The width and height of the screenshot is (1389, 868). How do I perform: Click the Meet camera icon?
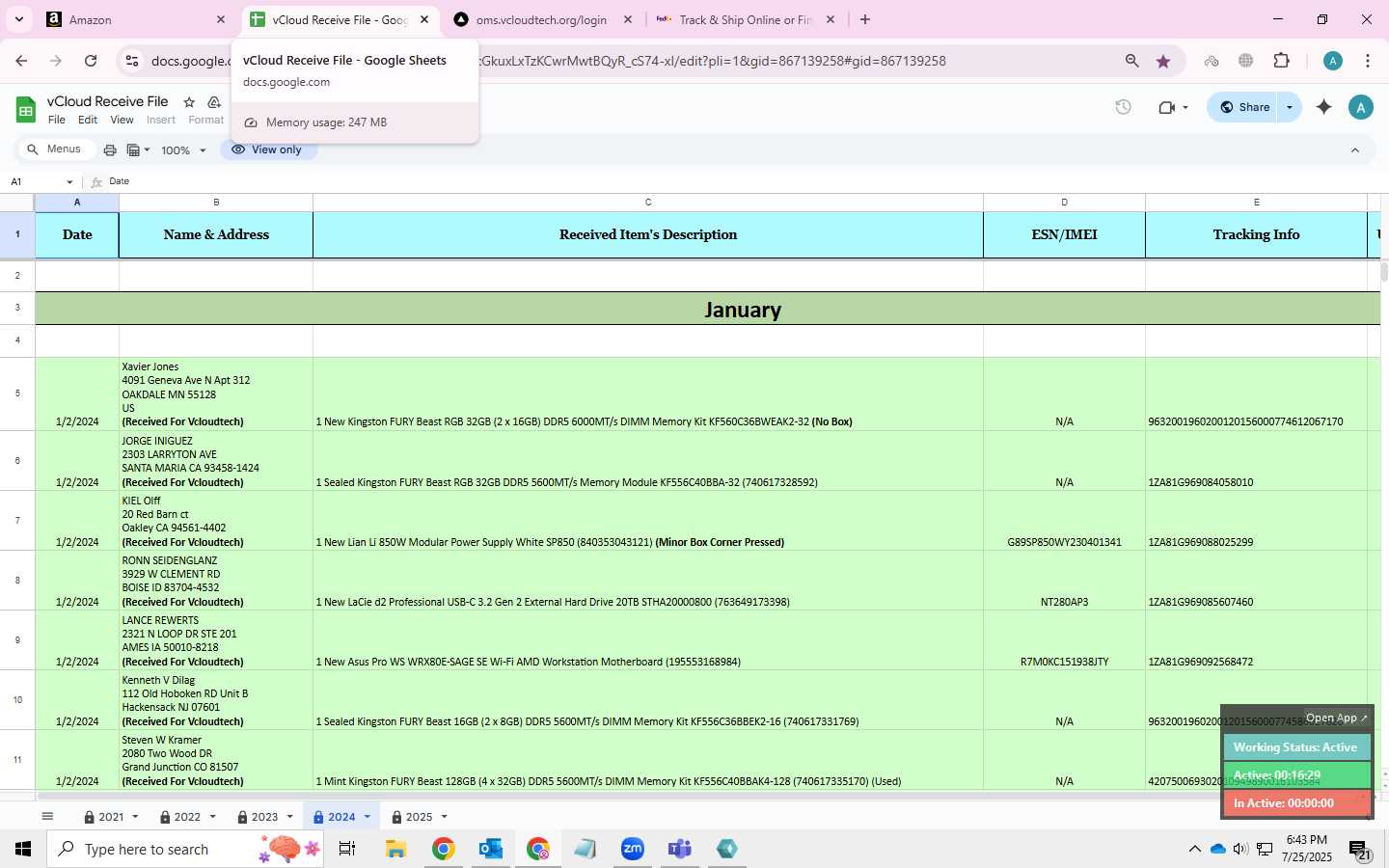(x=1166, y=107)
